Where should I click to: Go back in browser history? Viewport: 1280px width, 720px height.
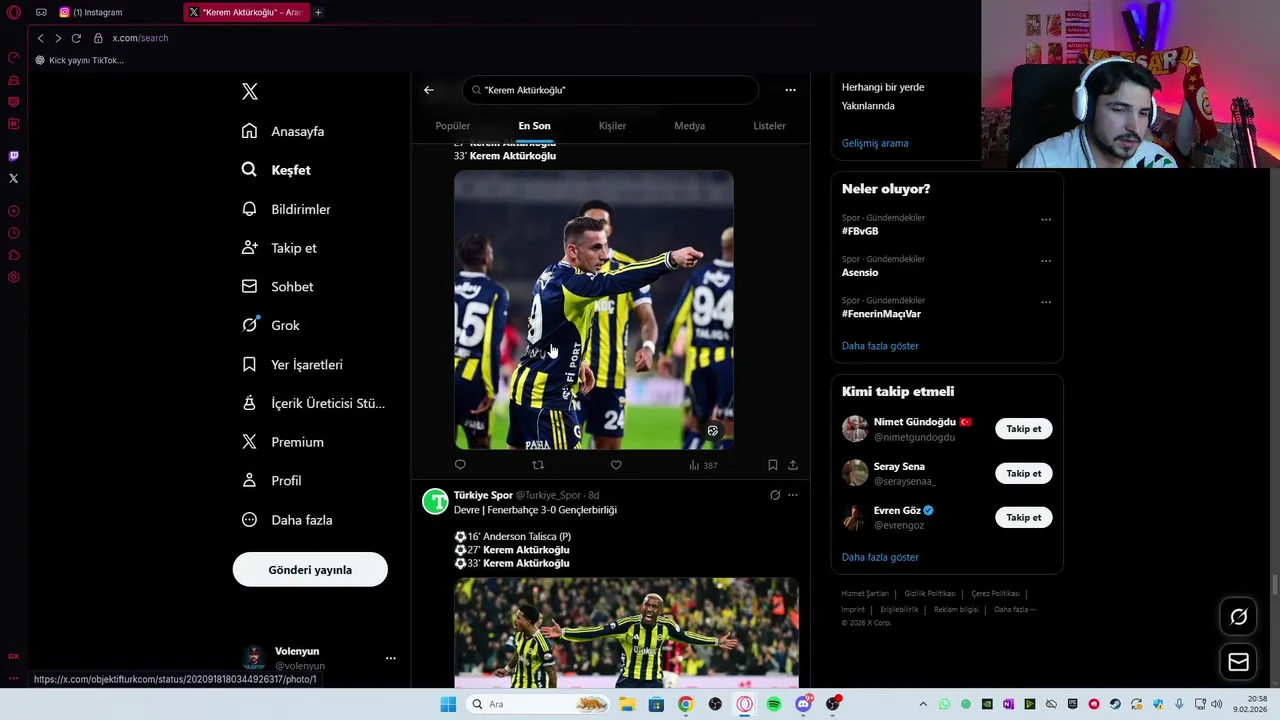coord(40,38)
